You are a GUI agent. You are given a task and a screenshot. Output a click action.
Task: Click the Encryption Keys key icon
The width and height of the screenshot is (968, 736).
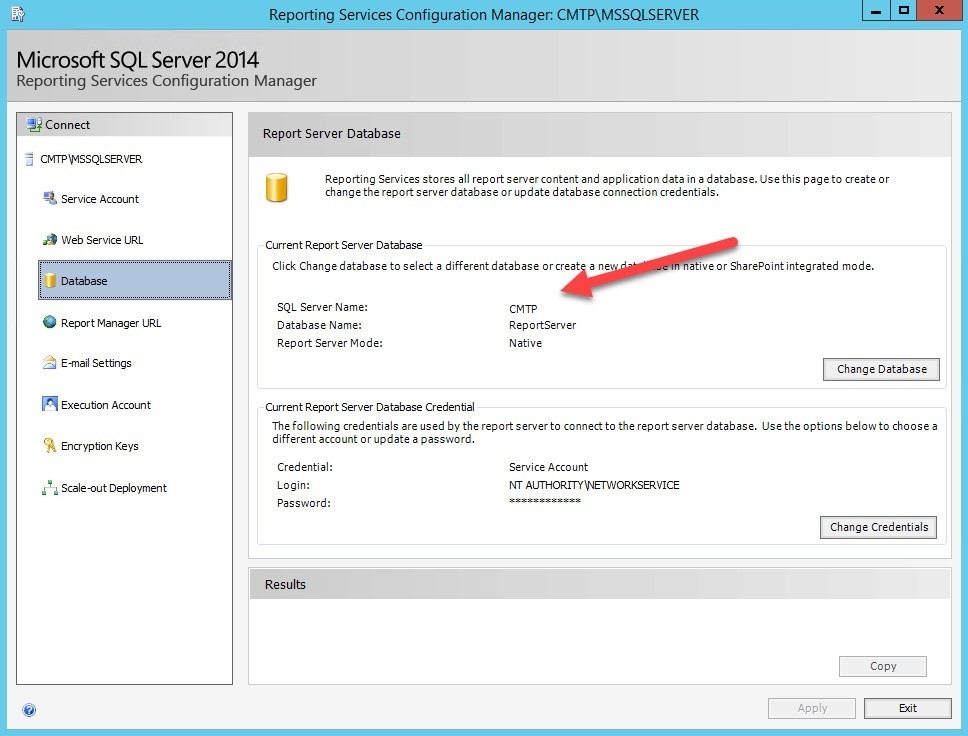click(49, 445)
